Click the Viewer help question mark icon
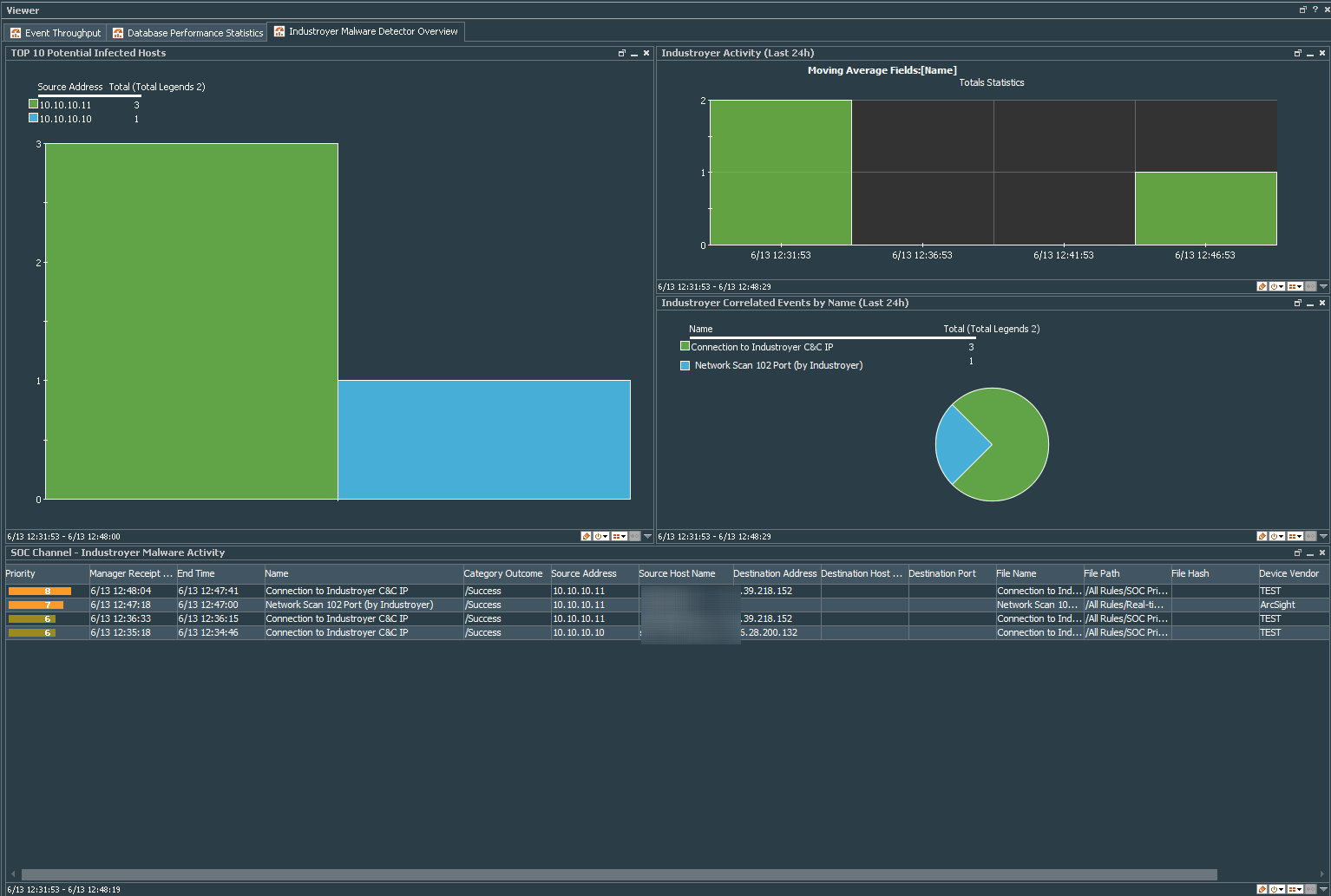1331x896 pixels. tap(1315, 10)
